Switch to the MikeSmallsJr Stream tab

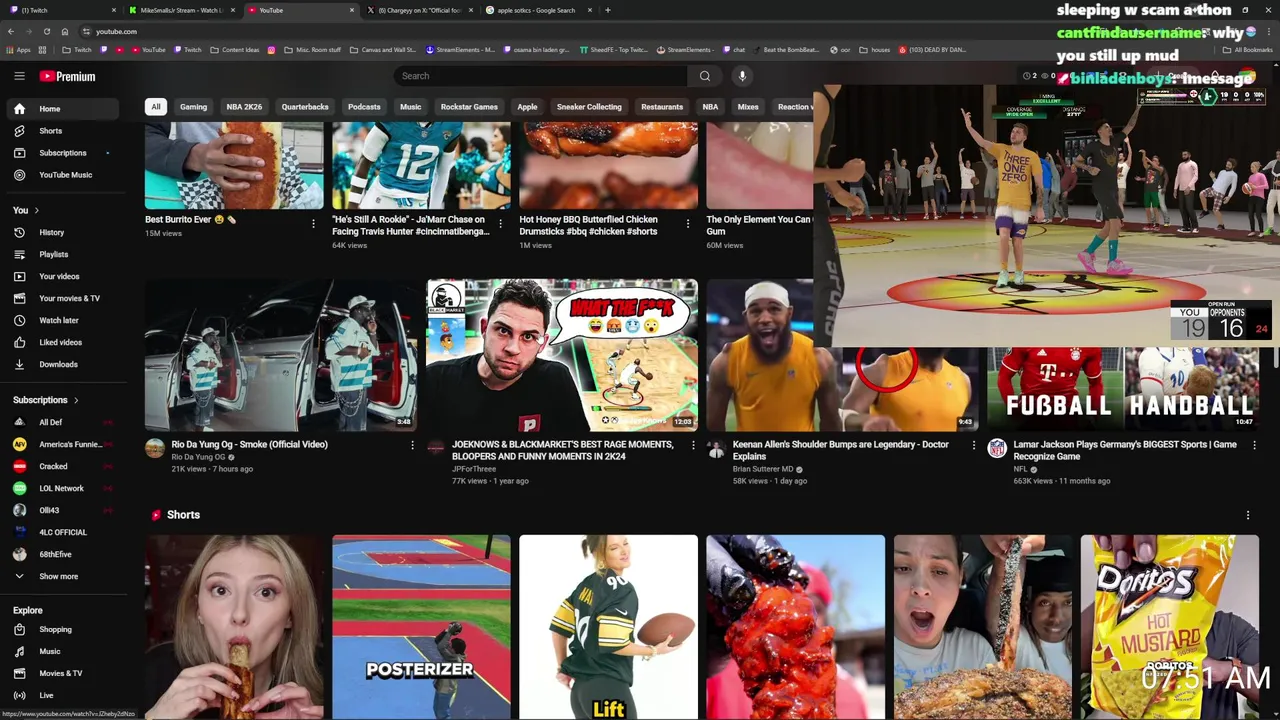(x=182, y=10)
